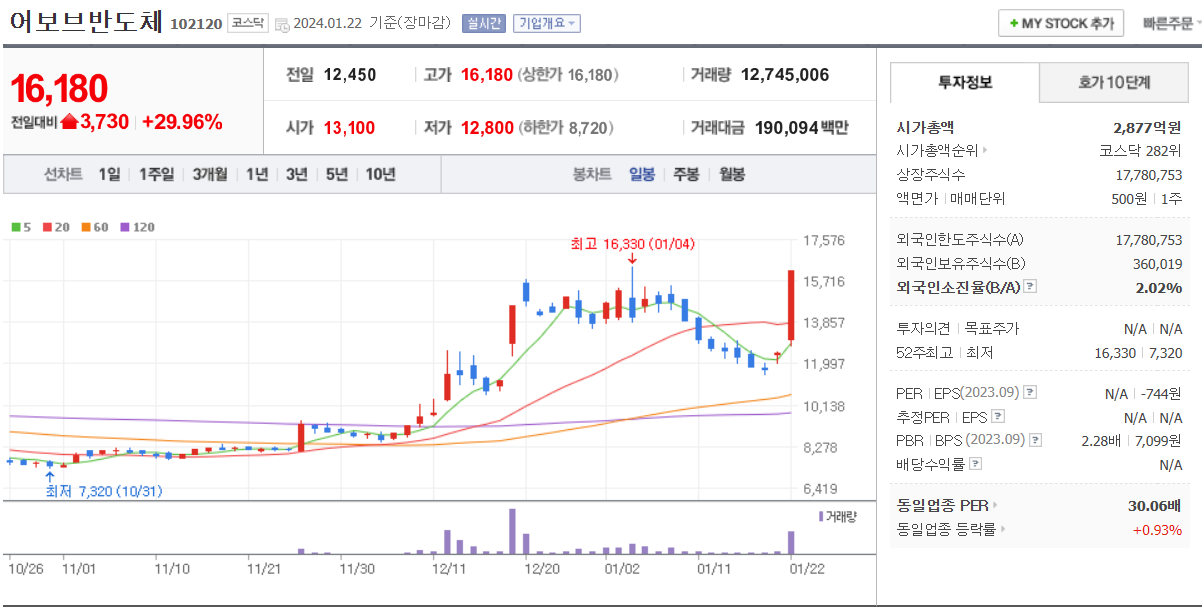Select 3개월 line chart period
The image size is (1202, 607).
click(210, 174)
